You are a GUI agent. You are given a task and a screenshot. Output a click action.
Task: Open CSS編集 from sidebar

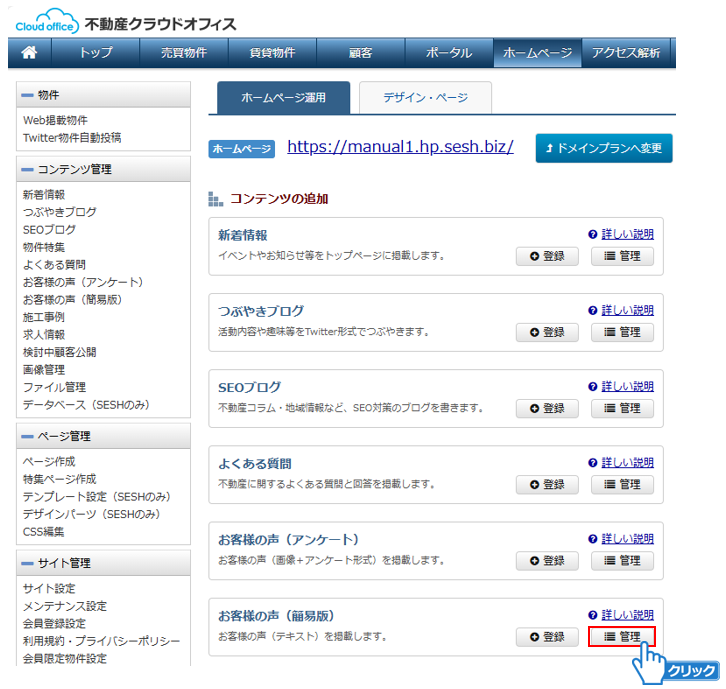[x=43, y=531]
